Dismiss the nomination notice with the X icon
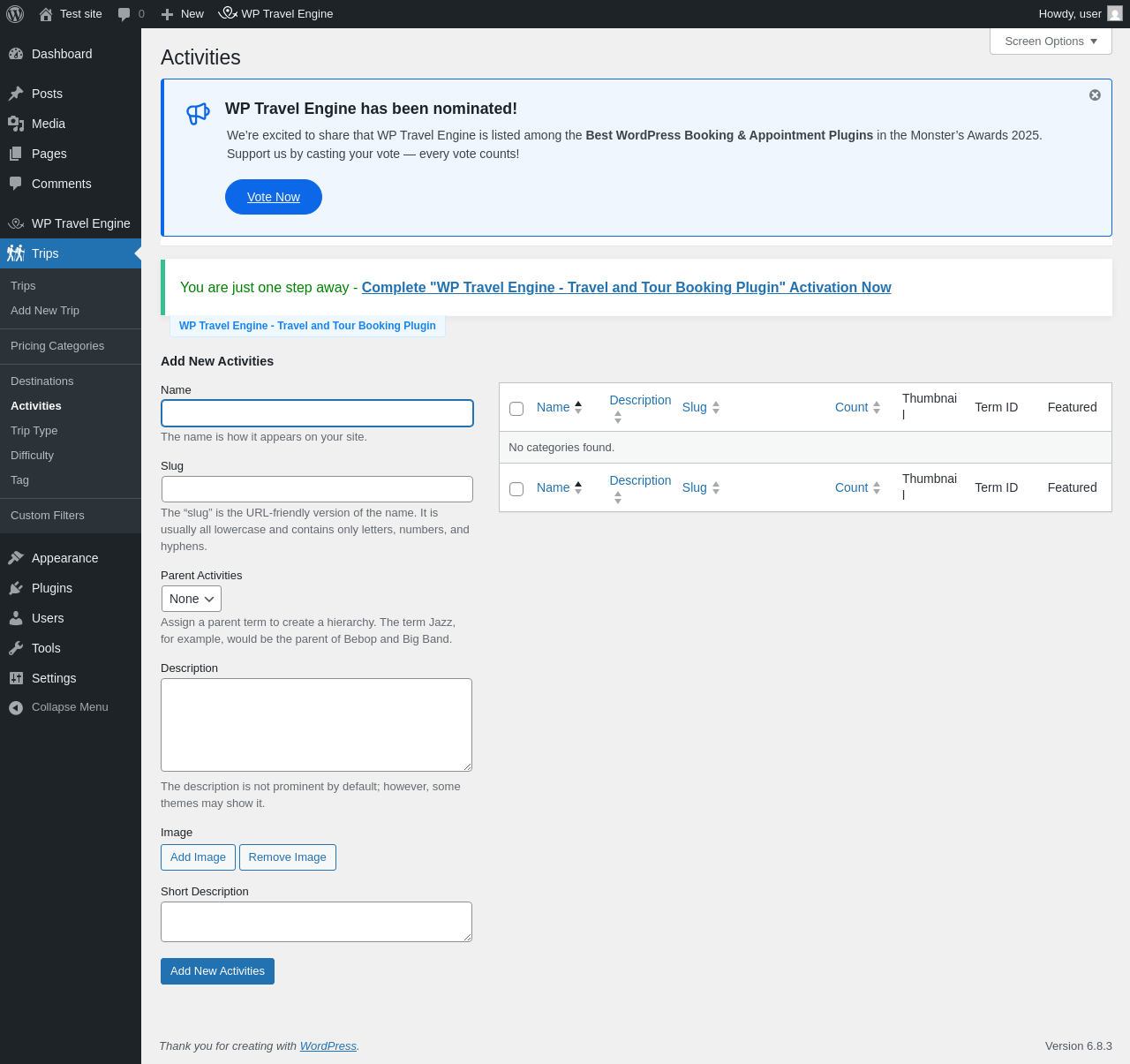Viewport: 1130px width, 1064px height. 1095,95
